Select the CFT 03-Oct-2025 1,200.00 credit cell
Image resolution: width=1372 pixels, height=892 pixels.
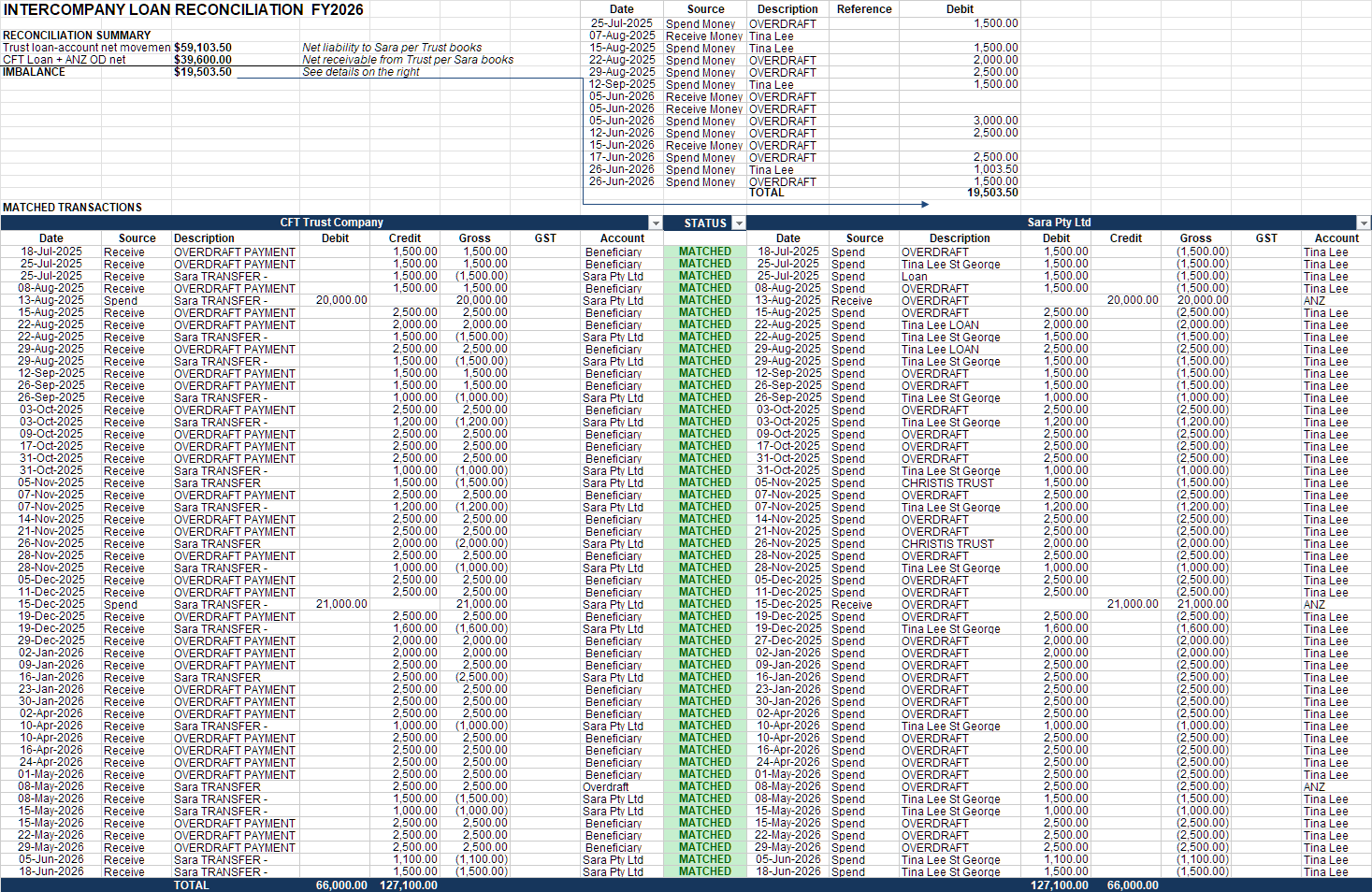pos(414,422)
